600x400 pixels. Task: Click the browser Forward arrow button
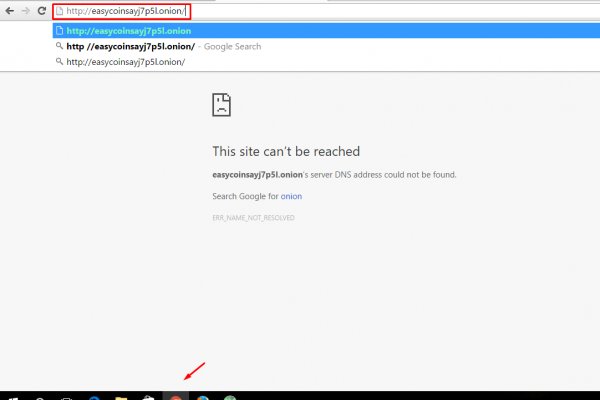[x=24, y=11]
